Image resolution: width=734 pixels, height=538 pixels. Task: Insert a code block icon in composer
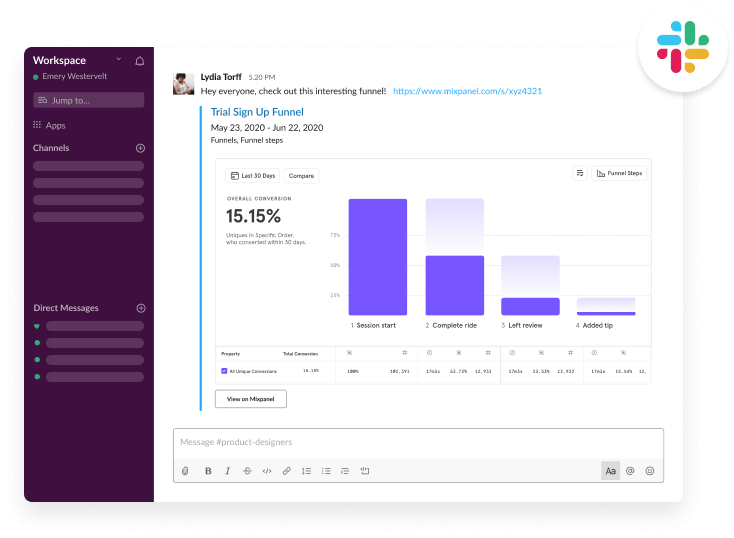point(365,471)
